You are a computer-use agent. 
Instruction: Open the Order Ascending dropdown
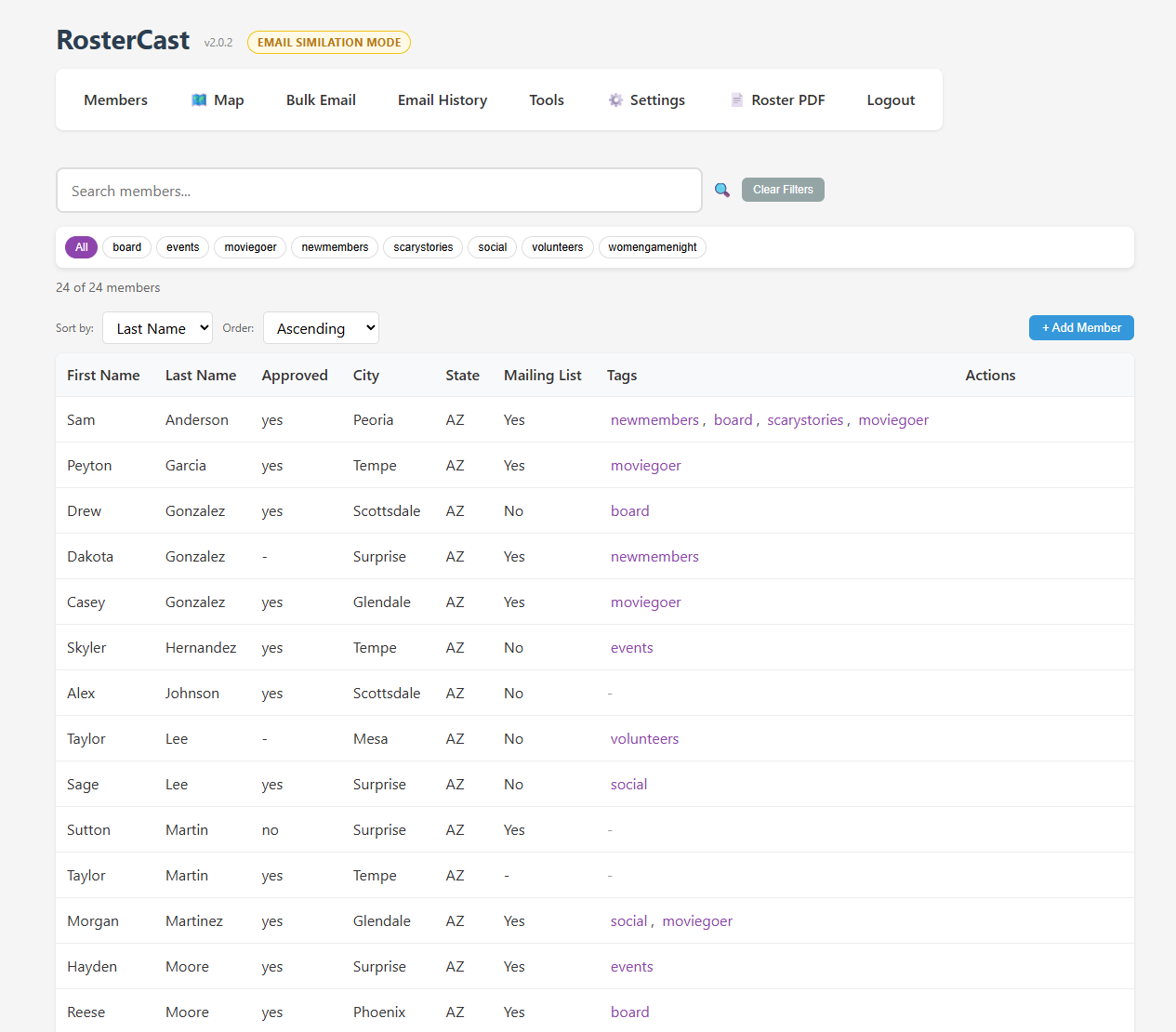[x=321, y=328]
